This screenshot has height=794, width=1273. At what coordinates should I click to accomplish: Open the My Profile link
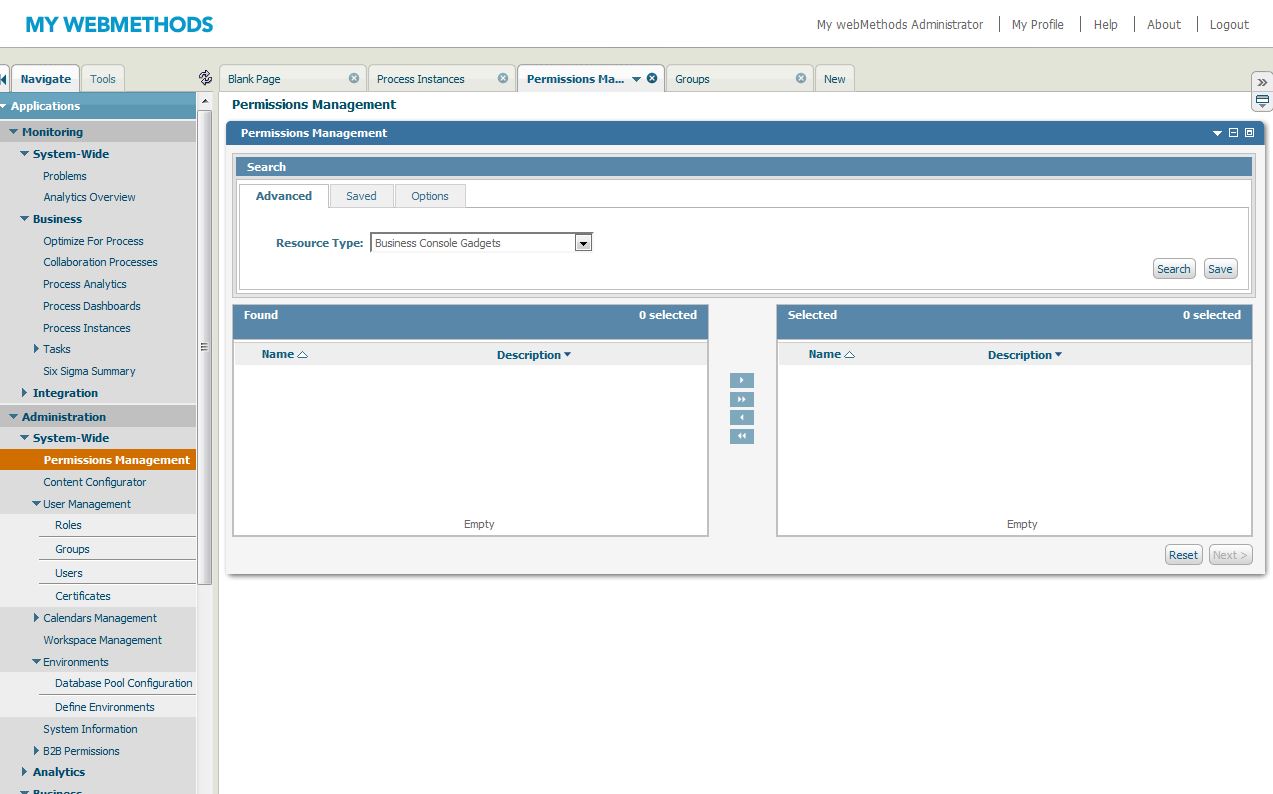tap(1037, 24)
